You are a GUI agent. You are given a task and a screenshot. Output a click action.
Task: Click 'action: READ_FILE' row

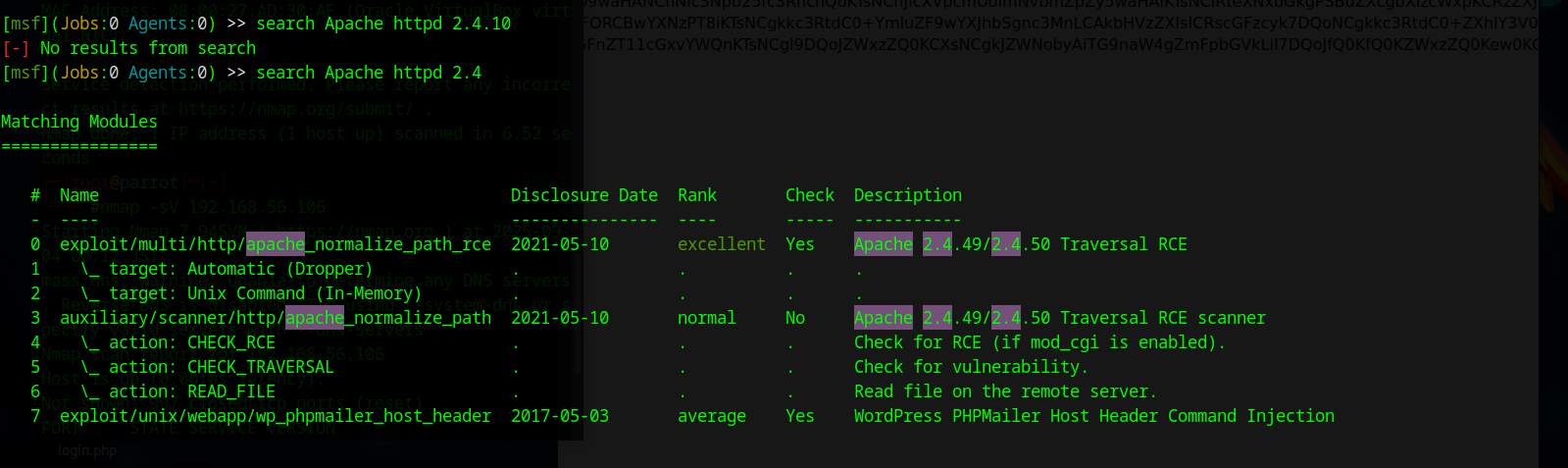177,391
